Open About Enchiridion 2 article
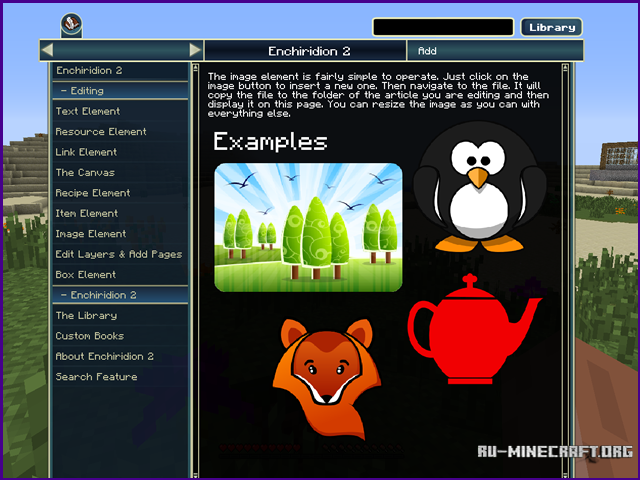Screen dimensions: 640x480 click(x=120, y=356)
